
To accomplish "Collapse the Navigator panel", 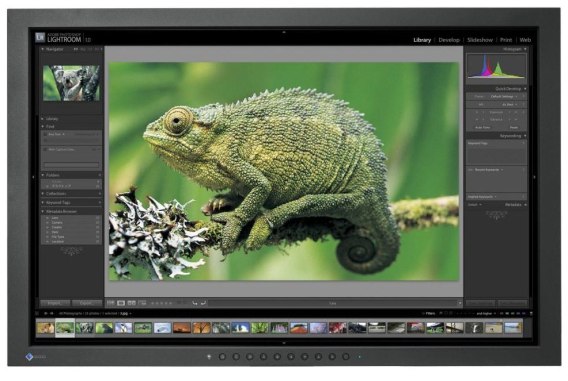I will (43, 49).
